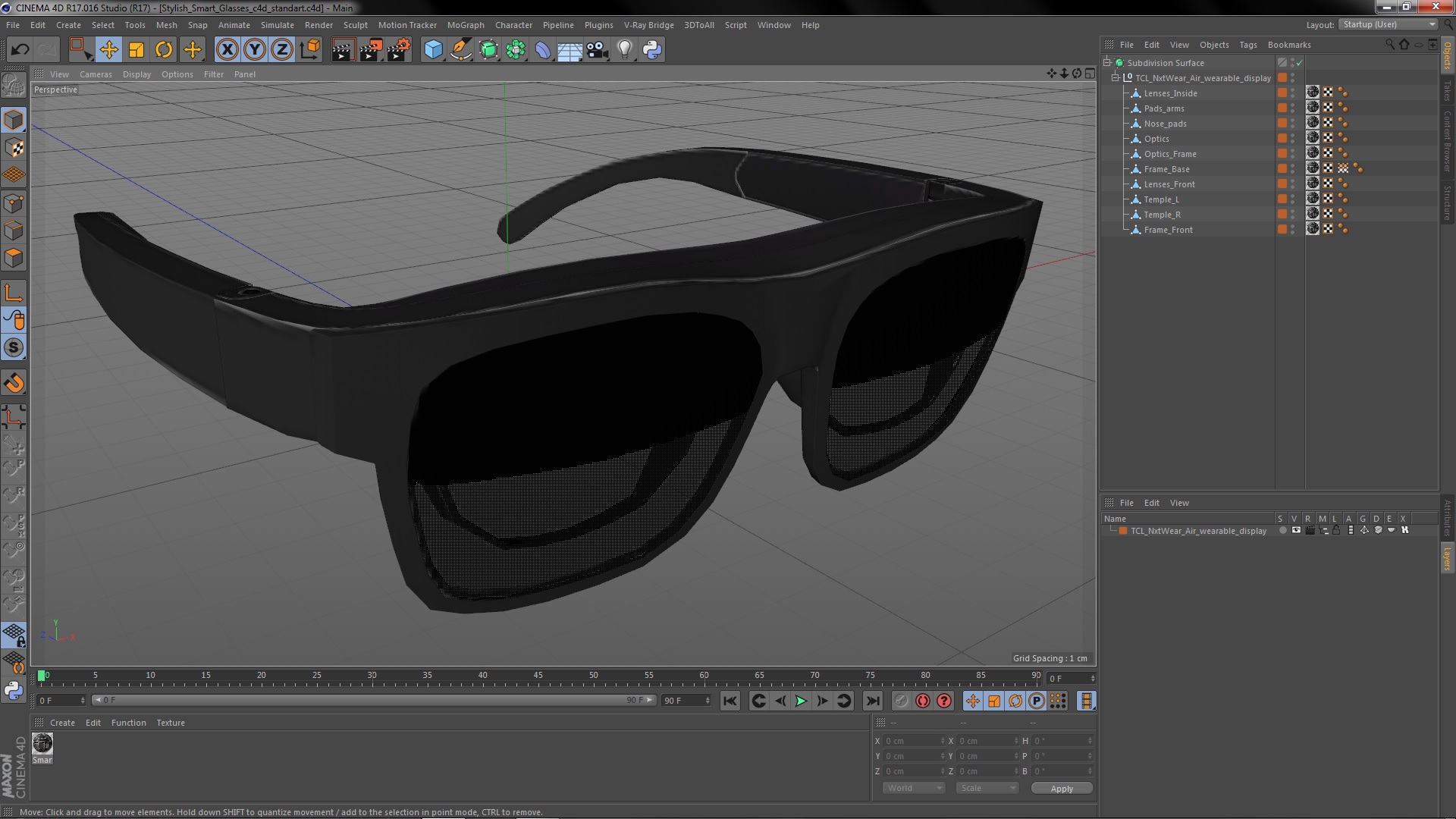
Task: Toggle visibility dots of Lenses_Inside
Action: coord(1293,93)
